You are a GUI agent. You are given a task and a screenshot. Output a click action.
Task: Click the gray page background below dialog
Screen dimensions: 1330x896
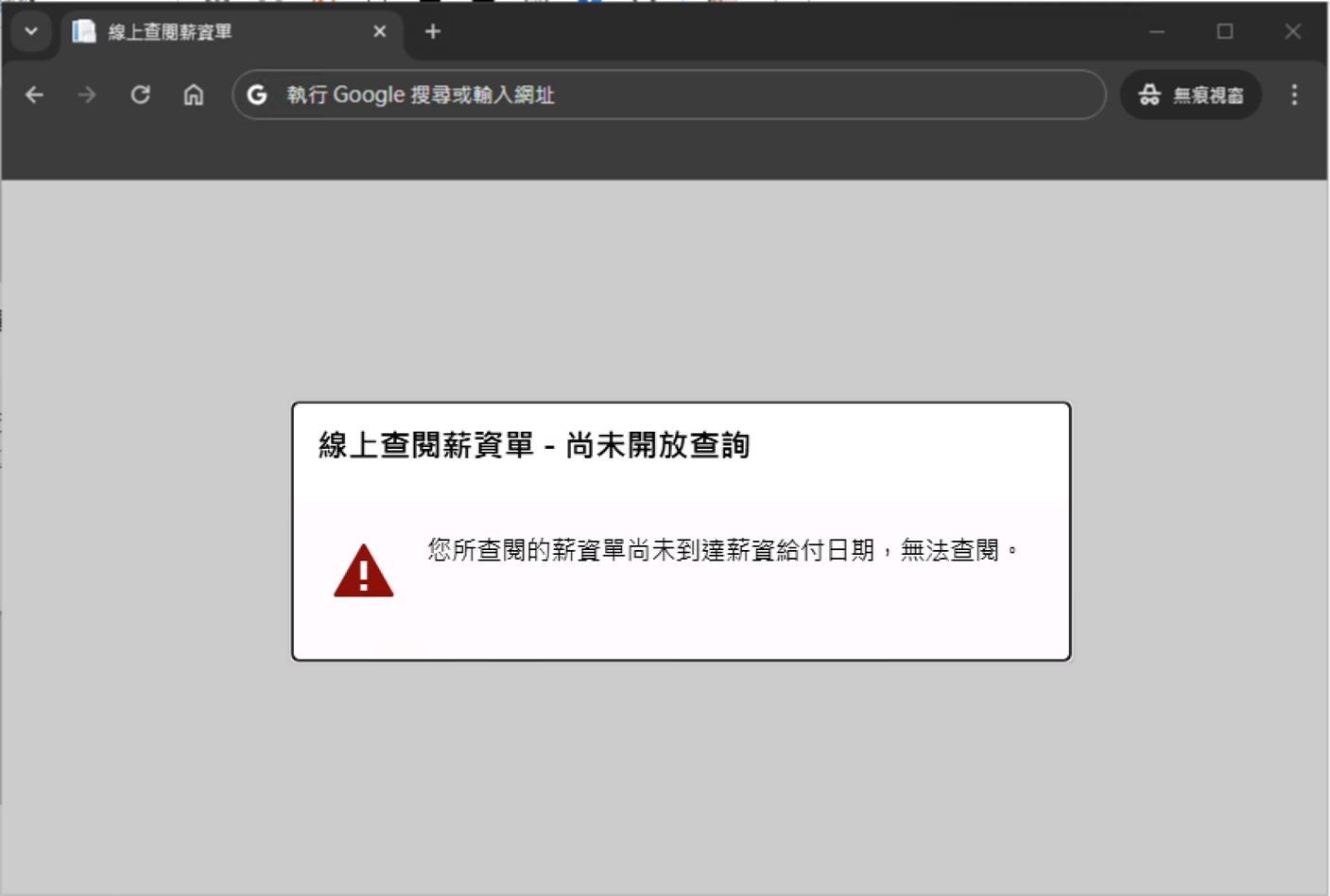[x=681, y=775]
